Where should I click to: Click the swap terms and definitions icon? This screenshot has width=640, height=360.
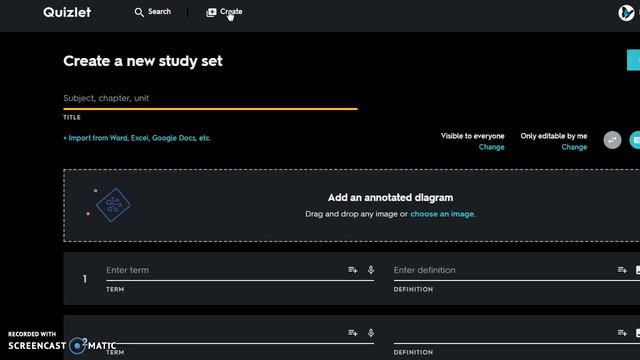[x=612, y=140]
